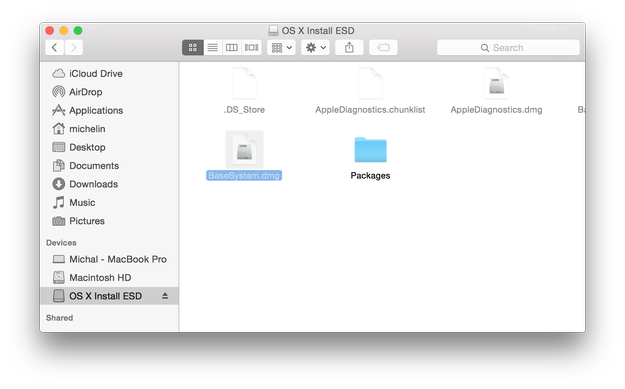Select the AppleDiagnostics.chunklist file icon
Screen dimensions: 625x389
tap(370, 84)
